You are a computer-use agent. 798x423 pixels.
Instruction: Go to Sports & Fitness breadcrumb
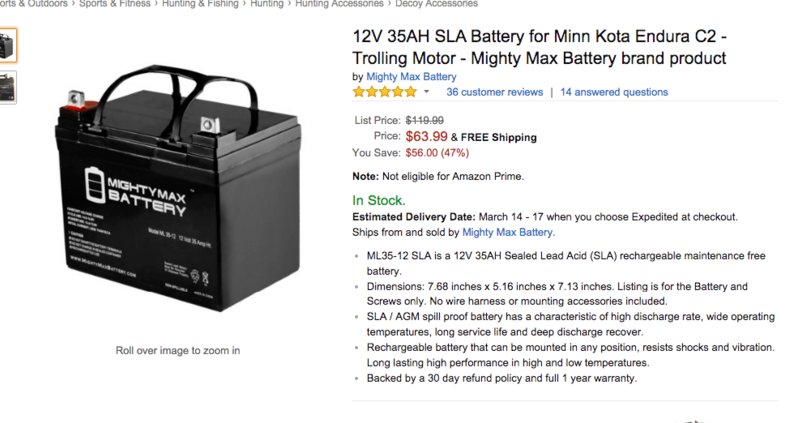pyautogui.click(x=115, y=4)
